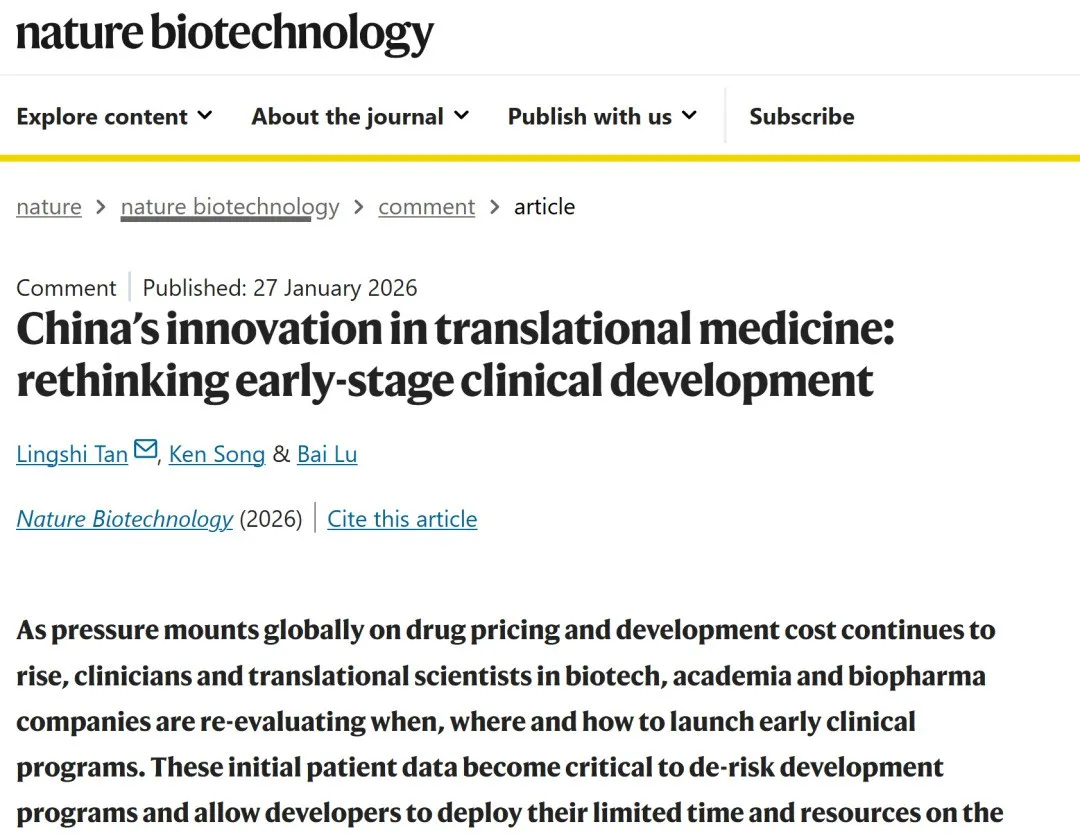Click the nature biotechnology logo

tap(225, 33)
